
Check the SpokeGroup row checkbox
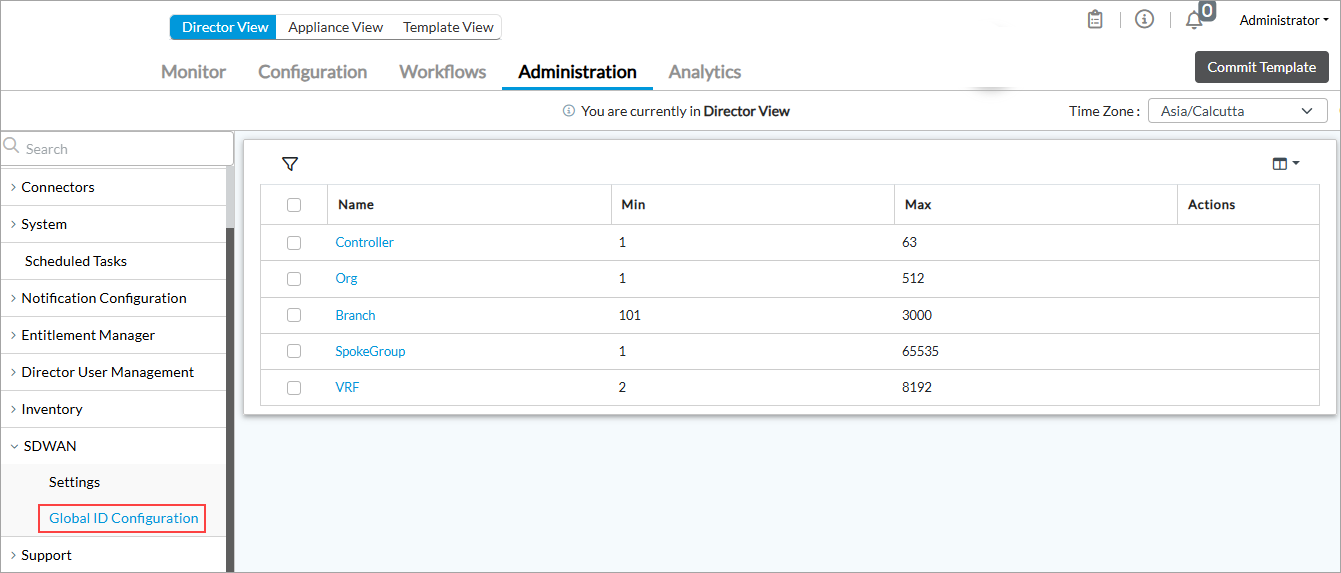coord(294,351)
